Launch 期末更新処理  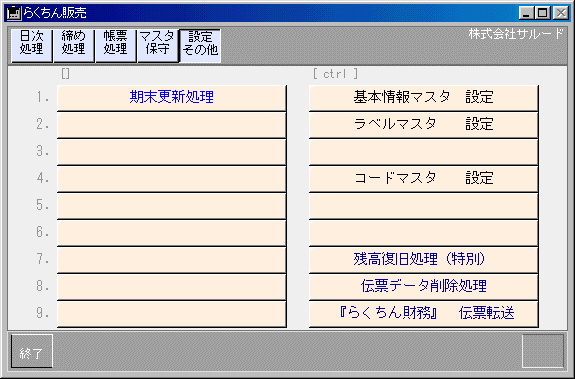coord(172,98)
